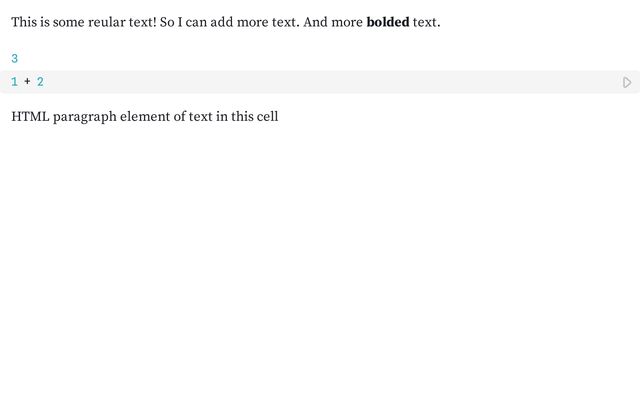The width and height of the screenshot is (640, 400).
Task: Click the first markdown text cell
Action: pyautogui.click(x=226, y=22)
